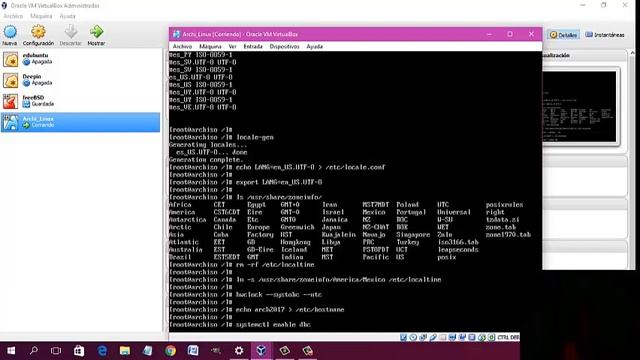
Task: Switch to the Instantáneas view
Action: 605,35
